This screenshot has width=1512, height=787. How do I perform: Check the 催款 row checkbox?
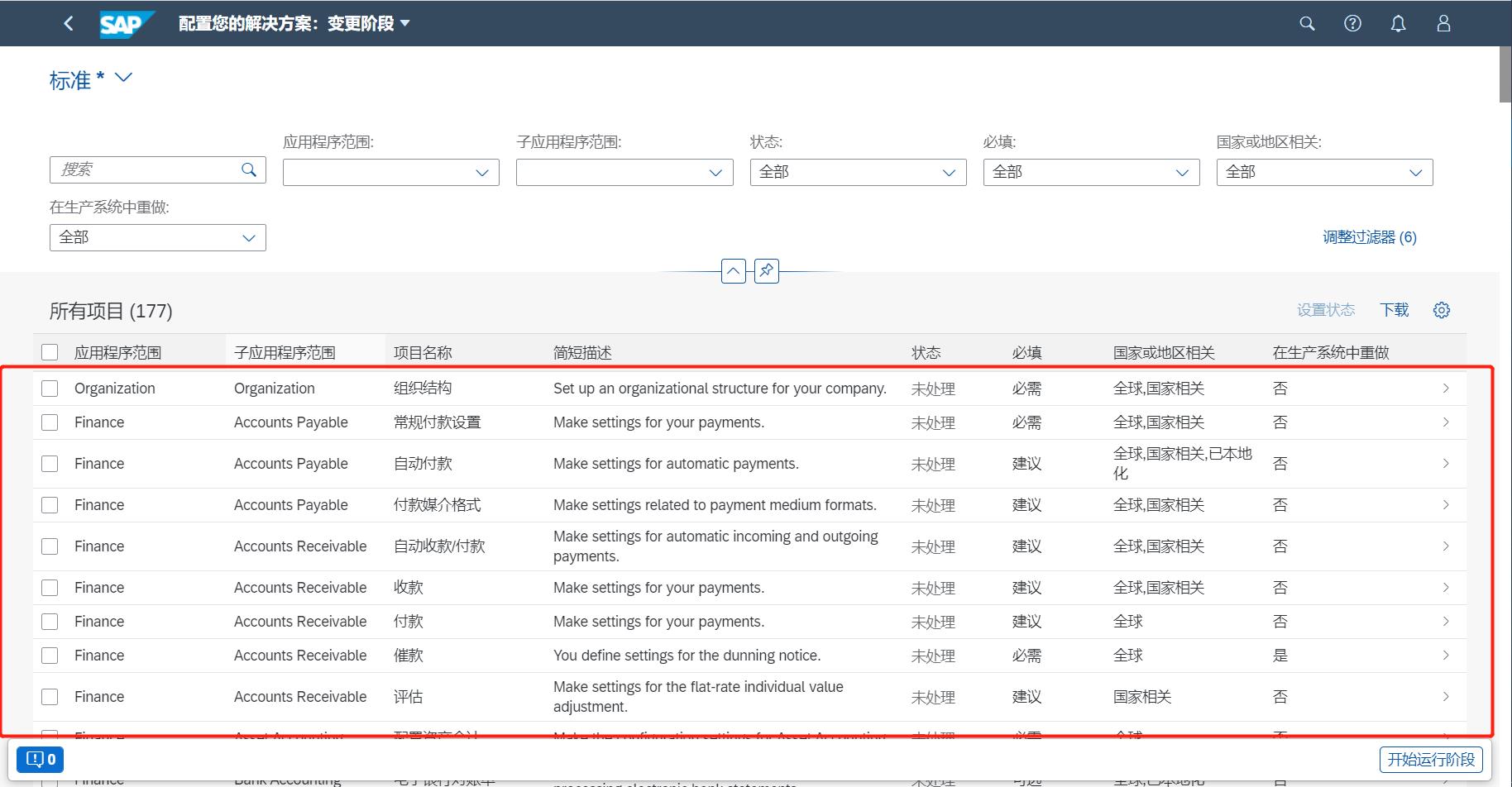tap(49, 655)
